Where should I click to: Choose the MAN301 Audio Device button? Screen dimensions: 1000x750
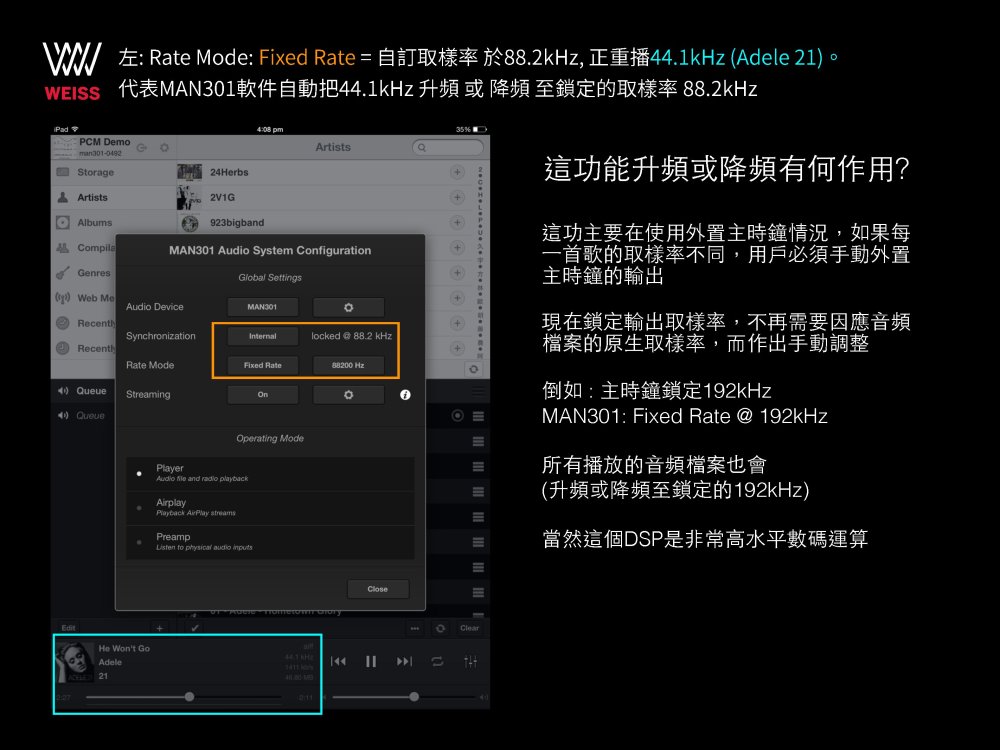click(x=263, y=307)
